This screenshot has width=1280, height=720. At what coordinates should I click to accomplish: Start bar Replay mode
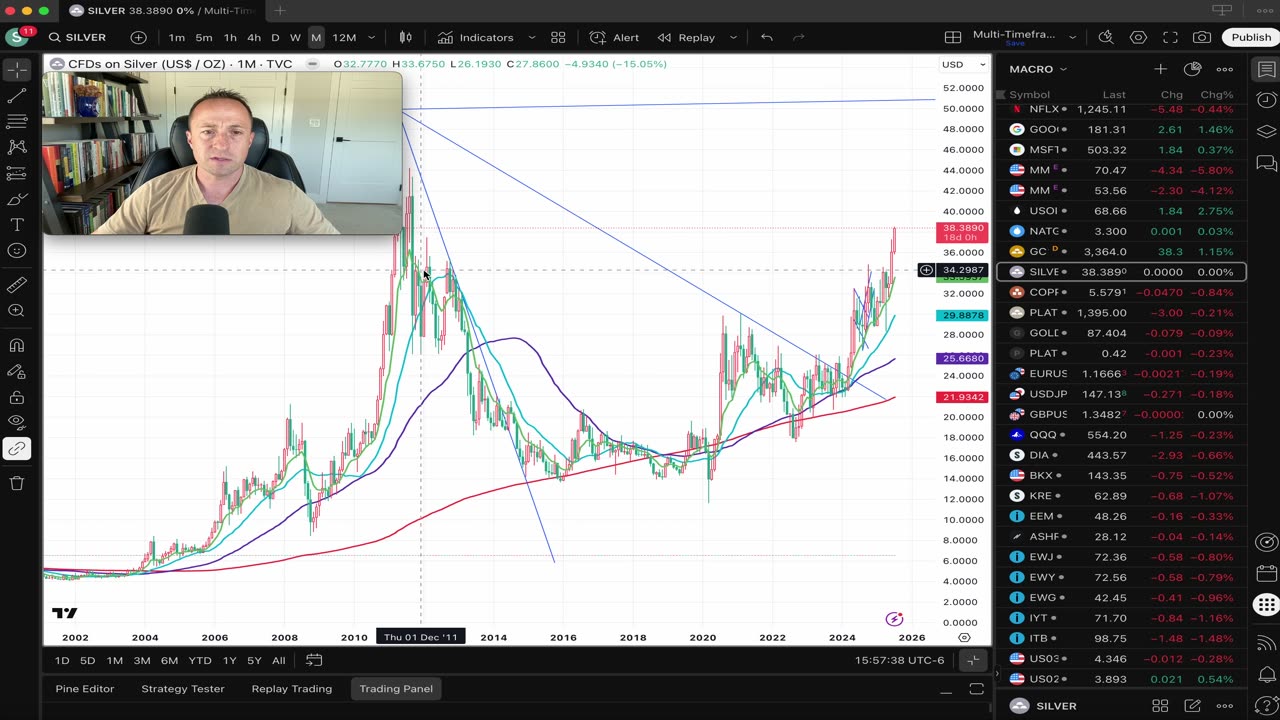point(686,37)
